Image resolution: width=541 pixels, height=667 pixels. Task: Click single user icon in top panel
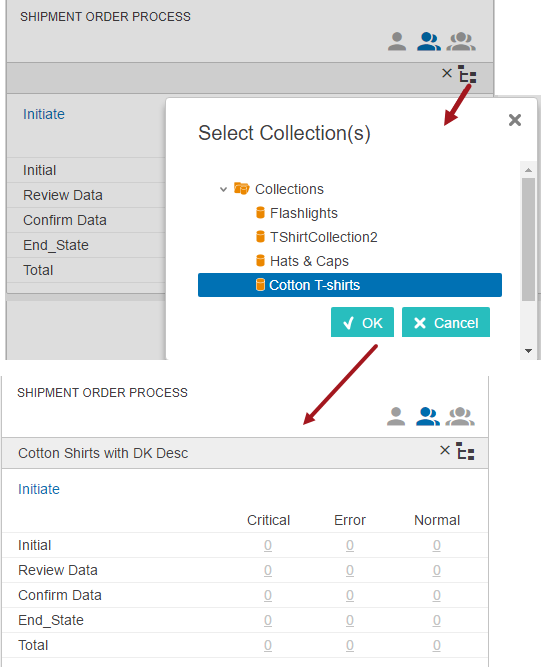point(397,42)
